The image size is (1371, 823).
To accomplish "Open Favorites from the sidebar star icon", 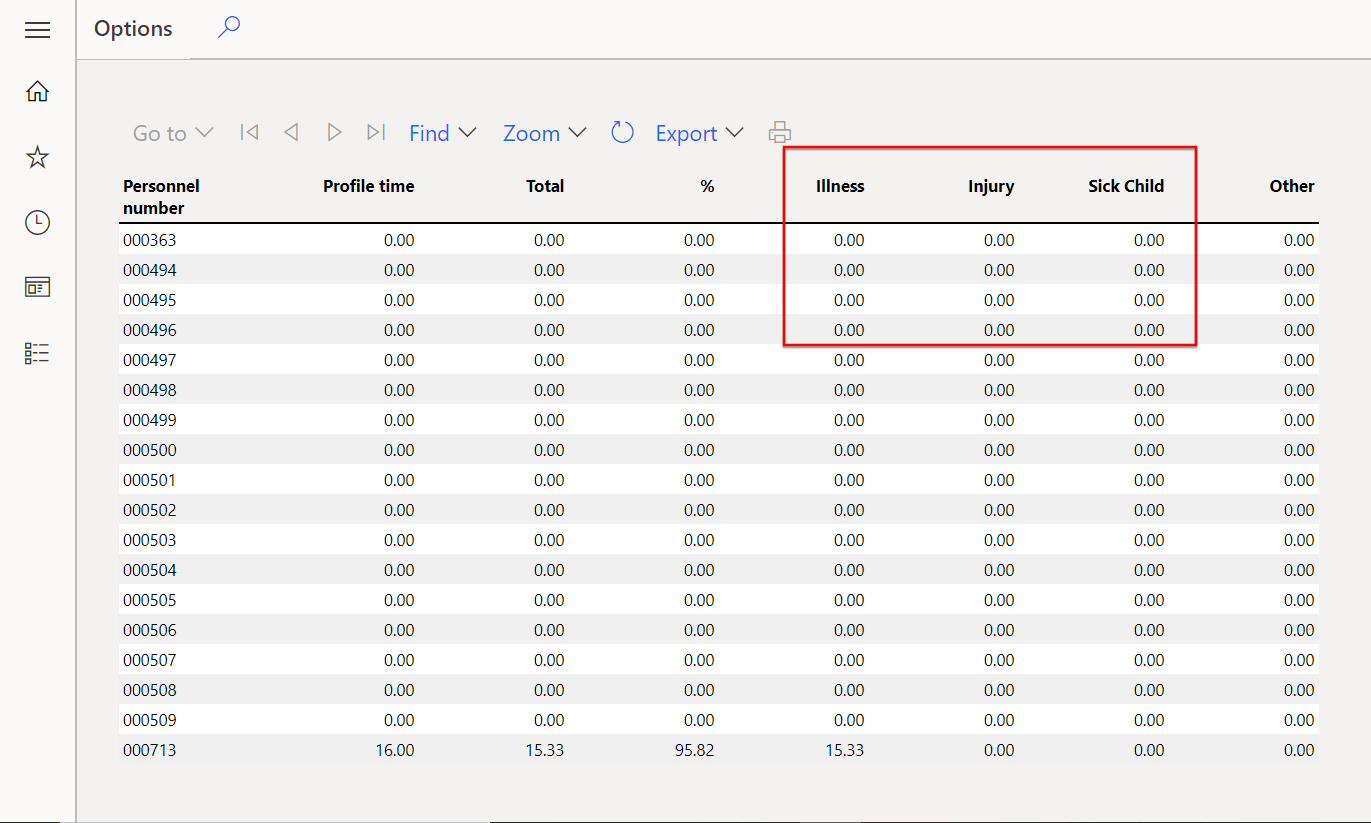I will [37, 156].
